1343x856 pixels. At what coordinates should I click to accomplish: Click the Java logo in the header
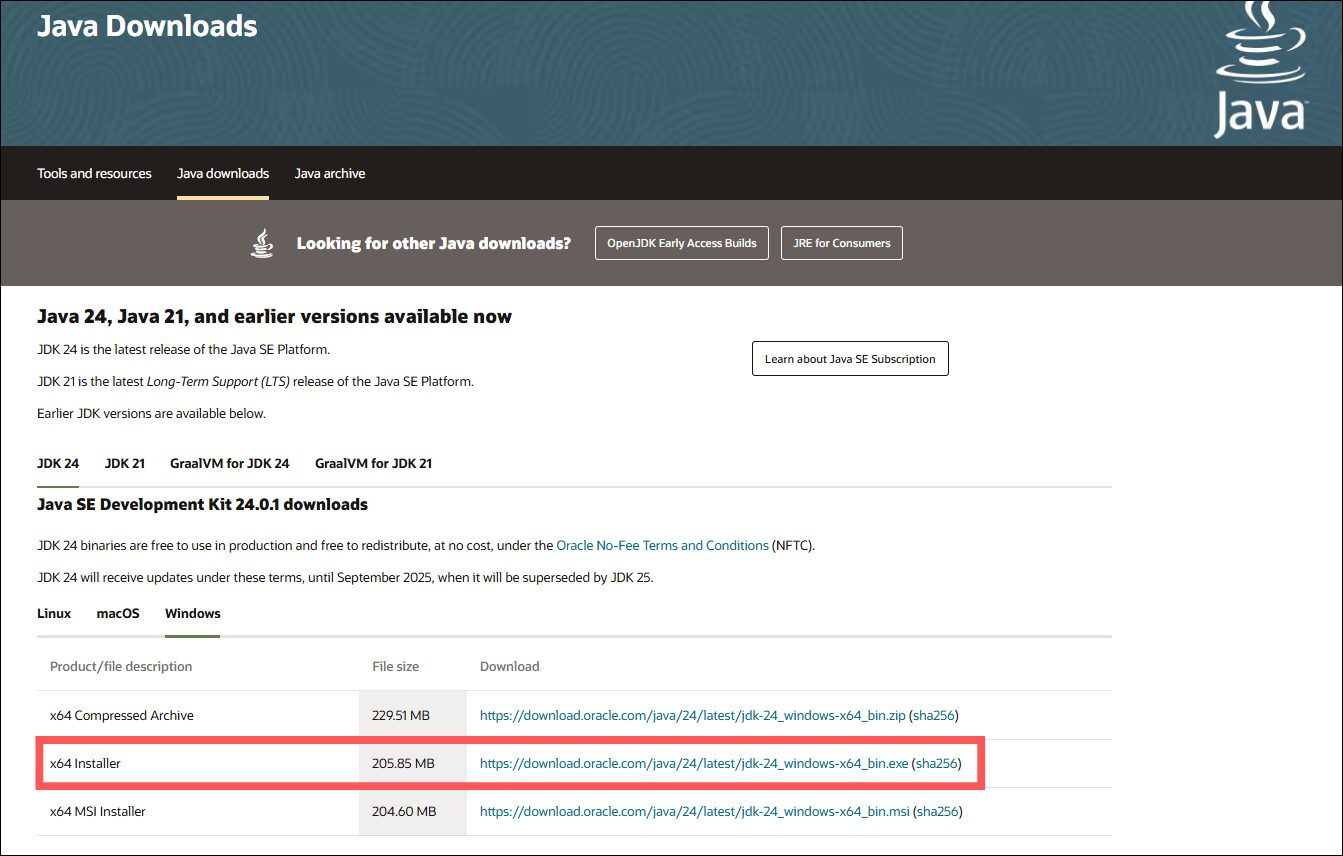[x=1260, y=68]
